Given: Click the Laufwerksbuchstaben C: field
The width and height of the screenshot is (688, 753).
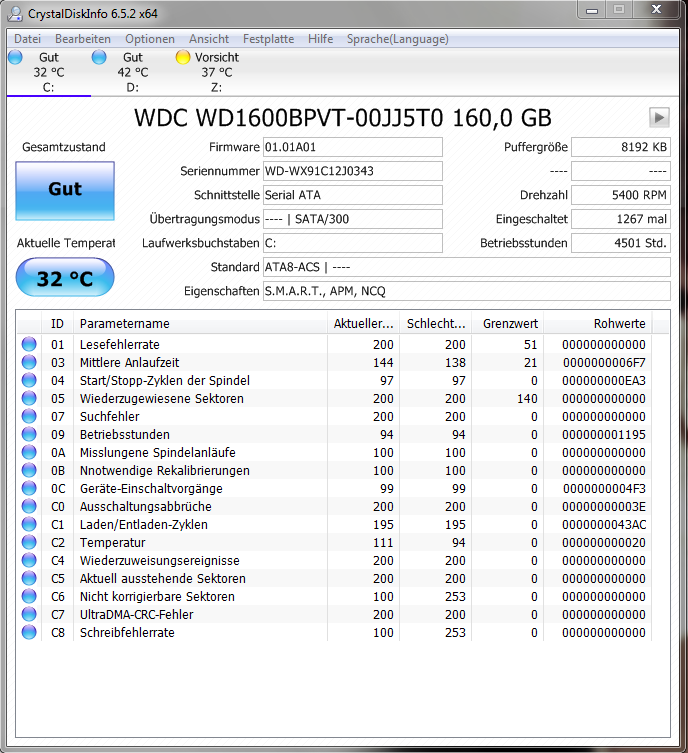Looking at the screenshot, I should (352, 243).
